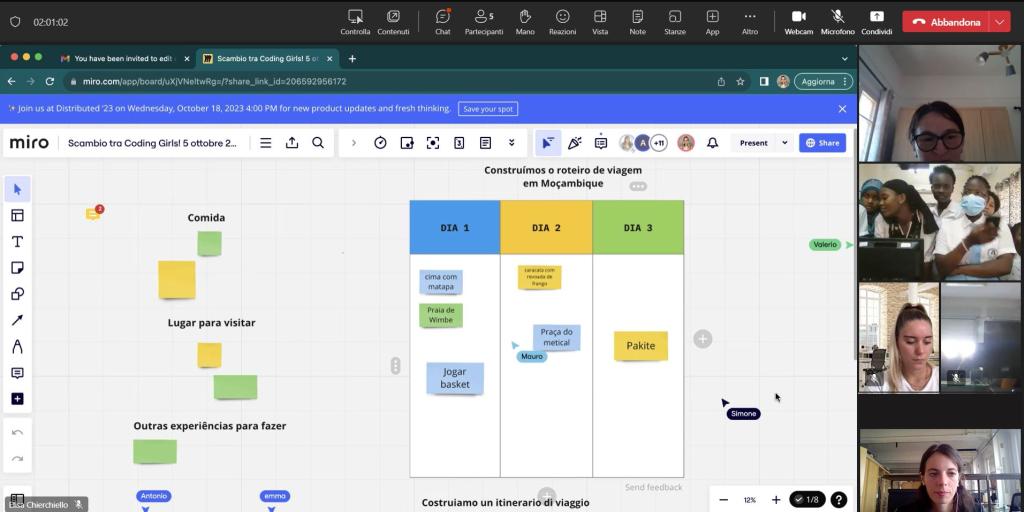Open a new browser tab
1024x512 pixels.
(352, 59)
